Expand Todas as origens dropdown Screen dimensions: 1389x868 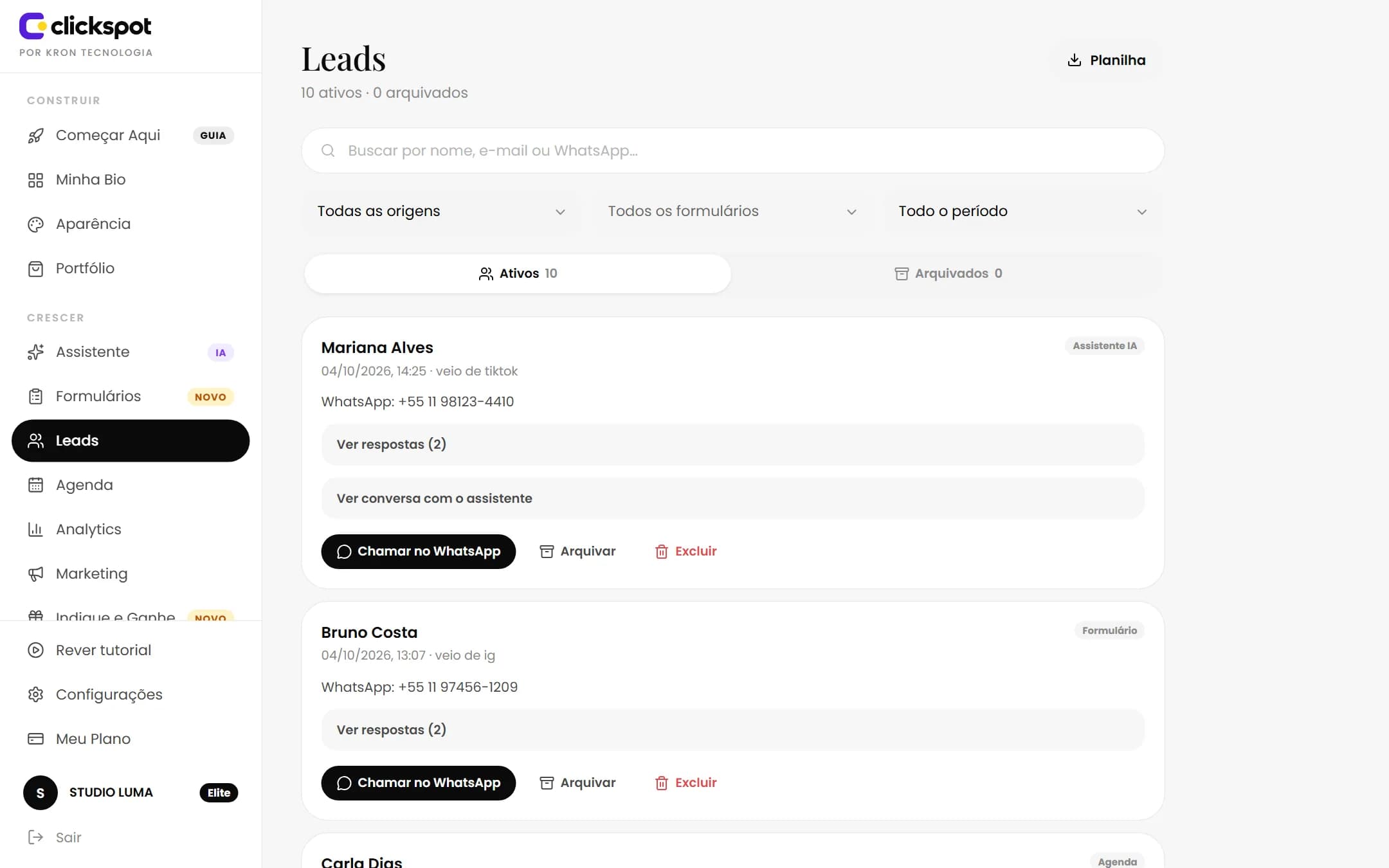441,212
